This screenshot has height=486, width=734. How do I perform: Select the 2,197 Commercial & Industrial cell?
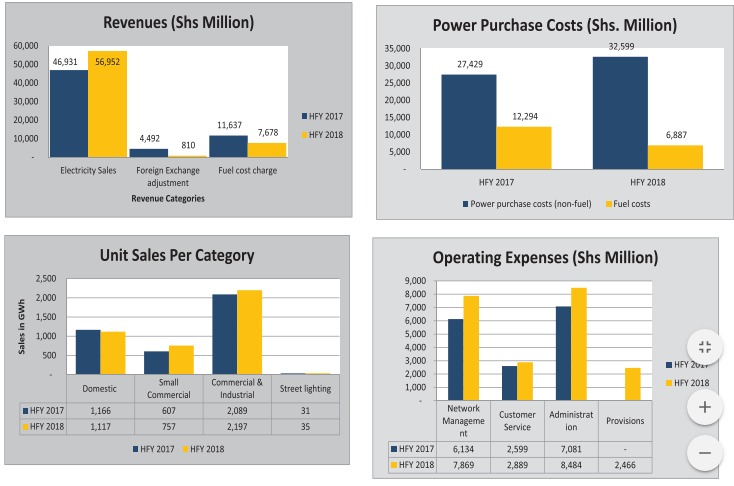coord(238,426)
